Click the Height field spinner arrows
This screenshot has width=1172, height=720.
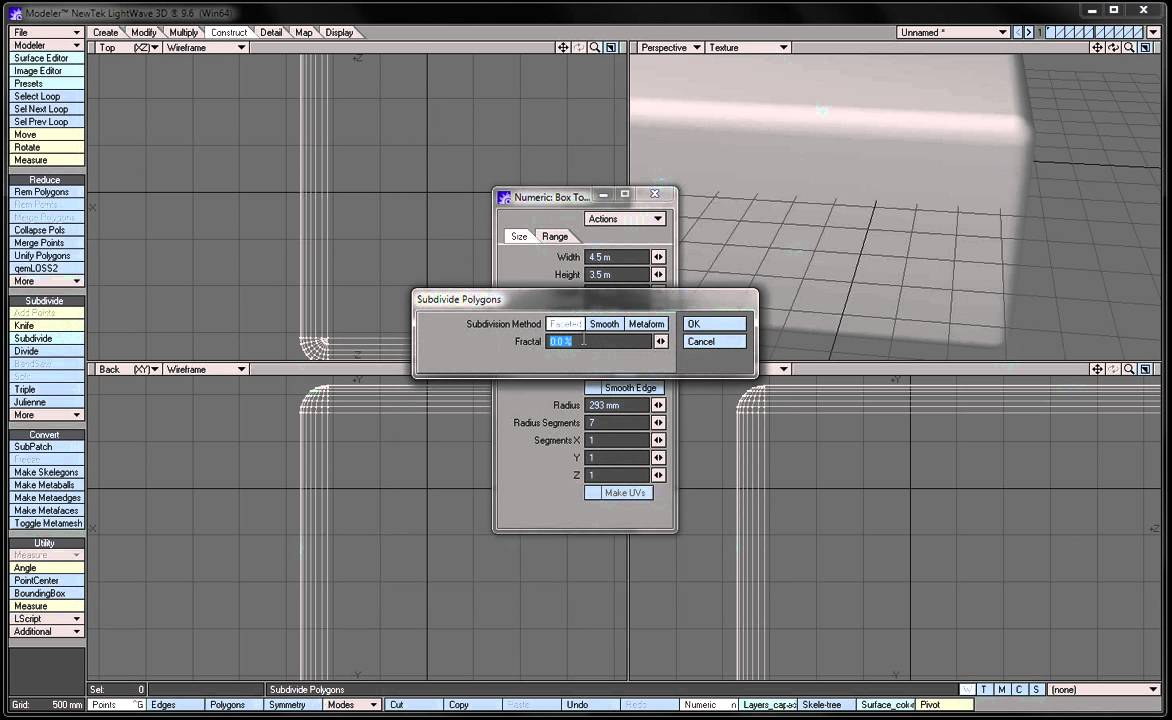coord(659,274)
